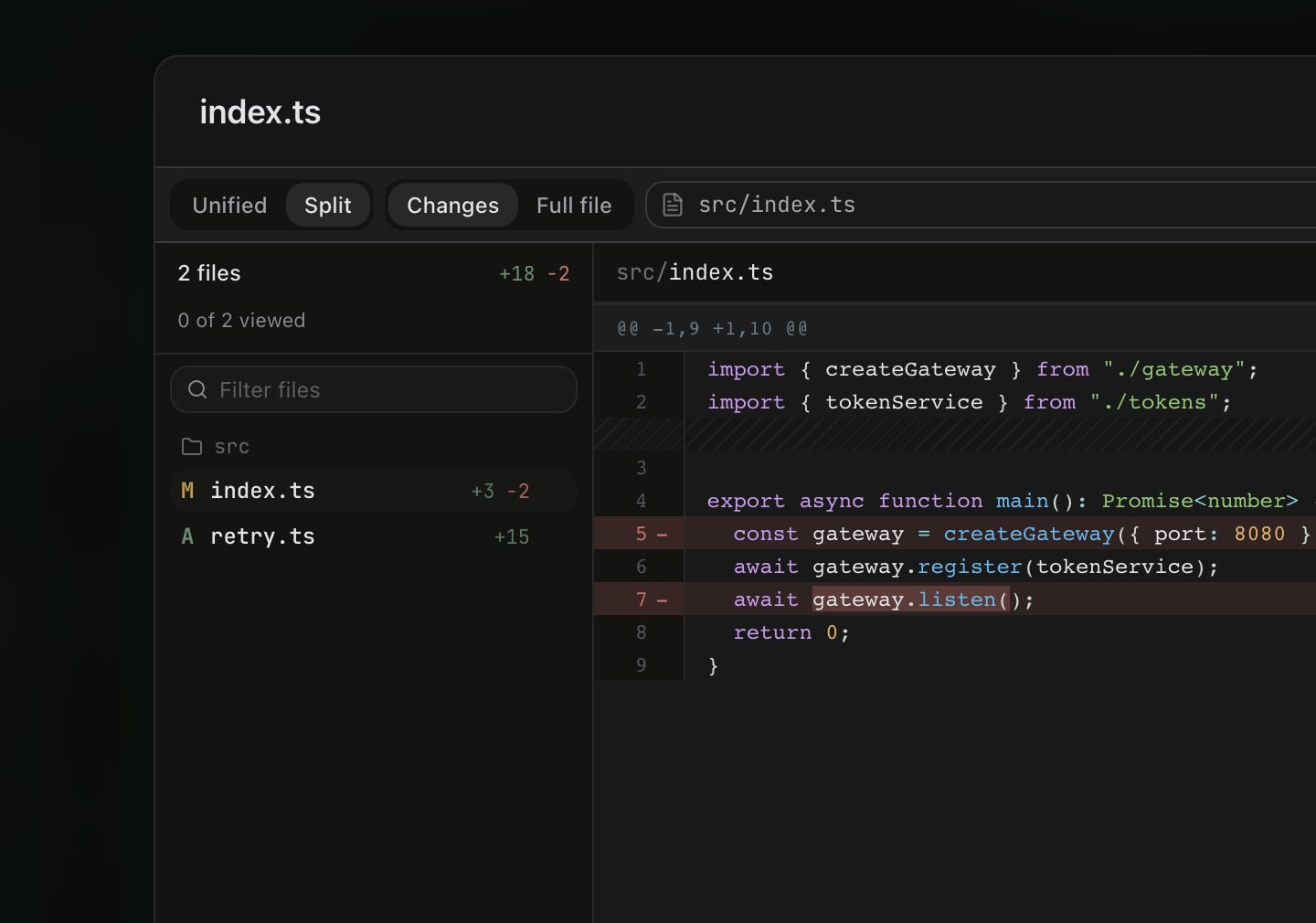Image resolution: width=1316 pixels, height=923 pixels.
Task: Click line number 2 in the gutter
Action: [x=641, y=402]
